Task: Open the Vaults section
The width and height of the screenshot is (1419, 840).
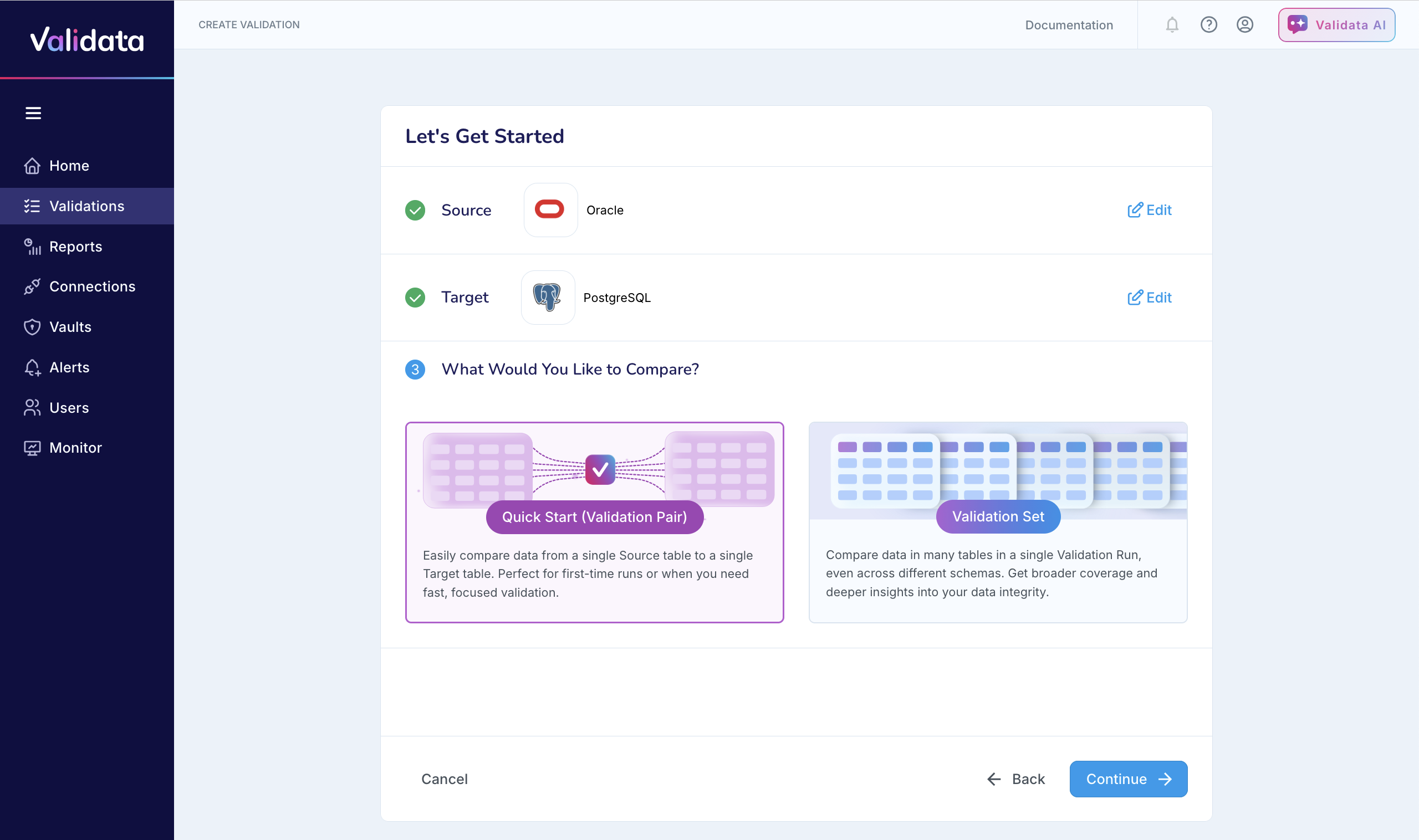Action: pos(70,326)
